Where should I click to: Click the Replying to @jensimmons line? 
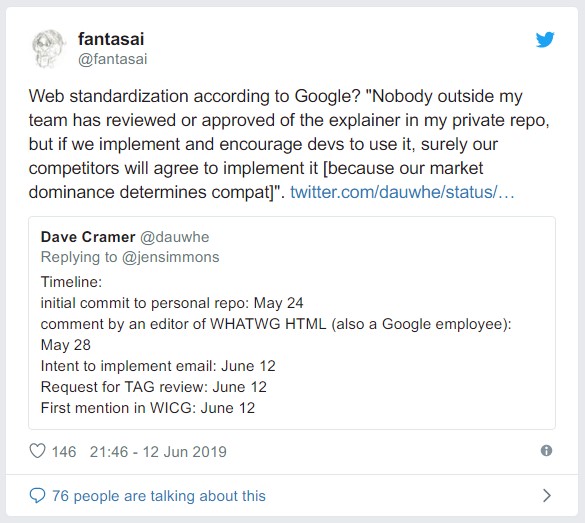(130, 257)
